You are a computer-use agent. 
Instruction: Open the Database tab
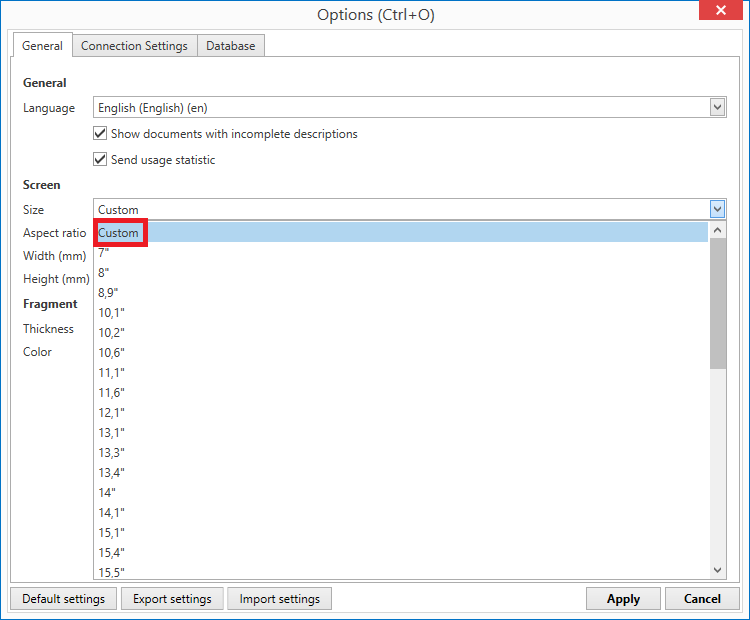click(231, 46)
